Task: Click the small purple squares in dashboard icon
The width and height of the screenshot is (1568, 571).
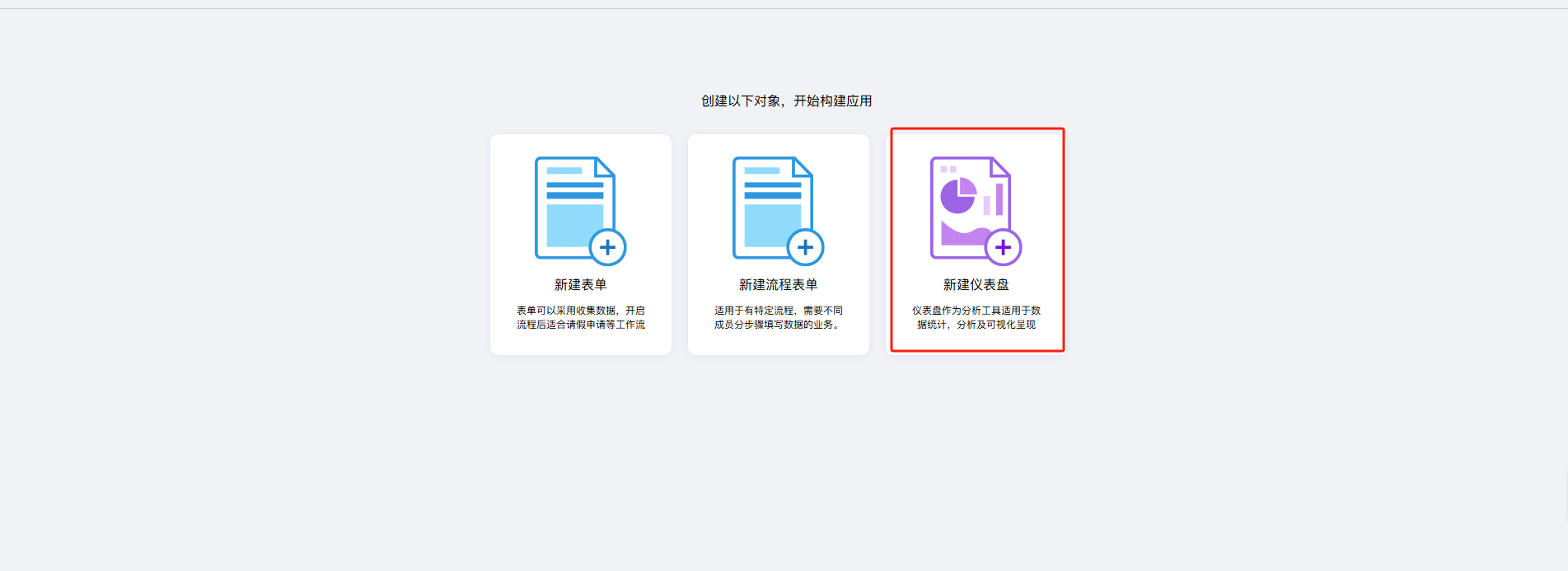Action: pyautogui.click(x=948, y=169)
